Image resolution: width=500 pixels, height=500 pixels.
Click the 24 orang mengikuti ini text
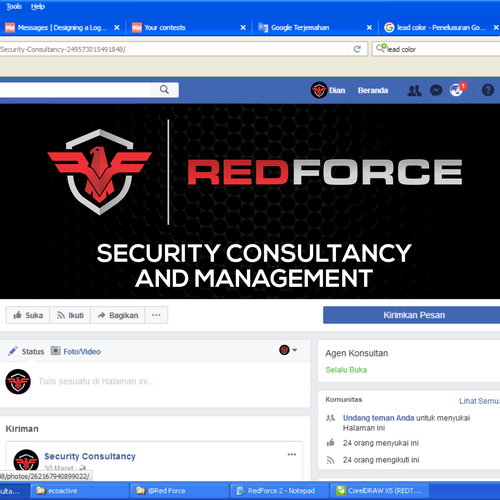pos(381,460)
